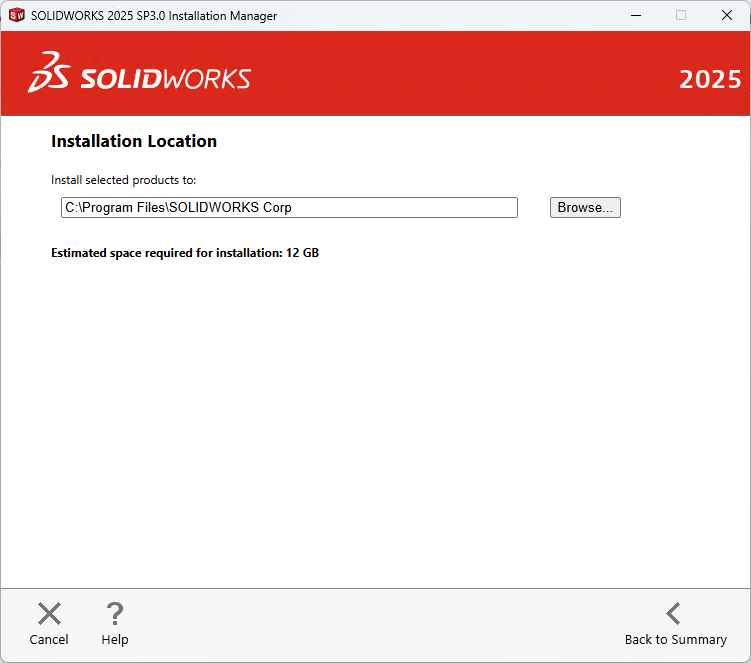This screenshot has height=663, width=751.
Task: Click the 2025 version text in the banner
Action: click(x=710, y=79)
